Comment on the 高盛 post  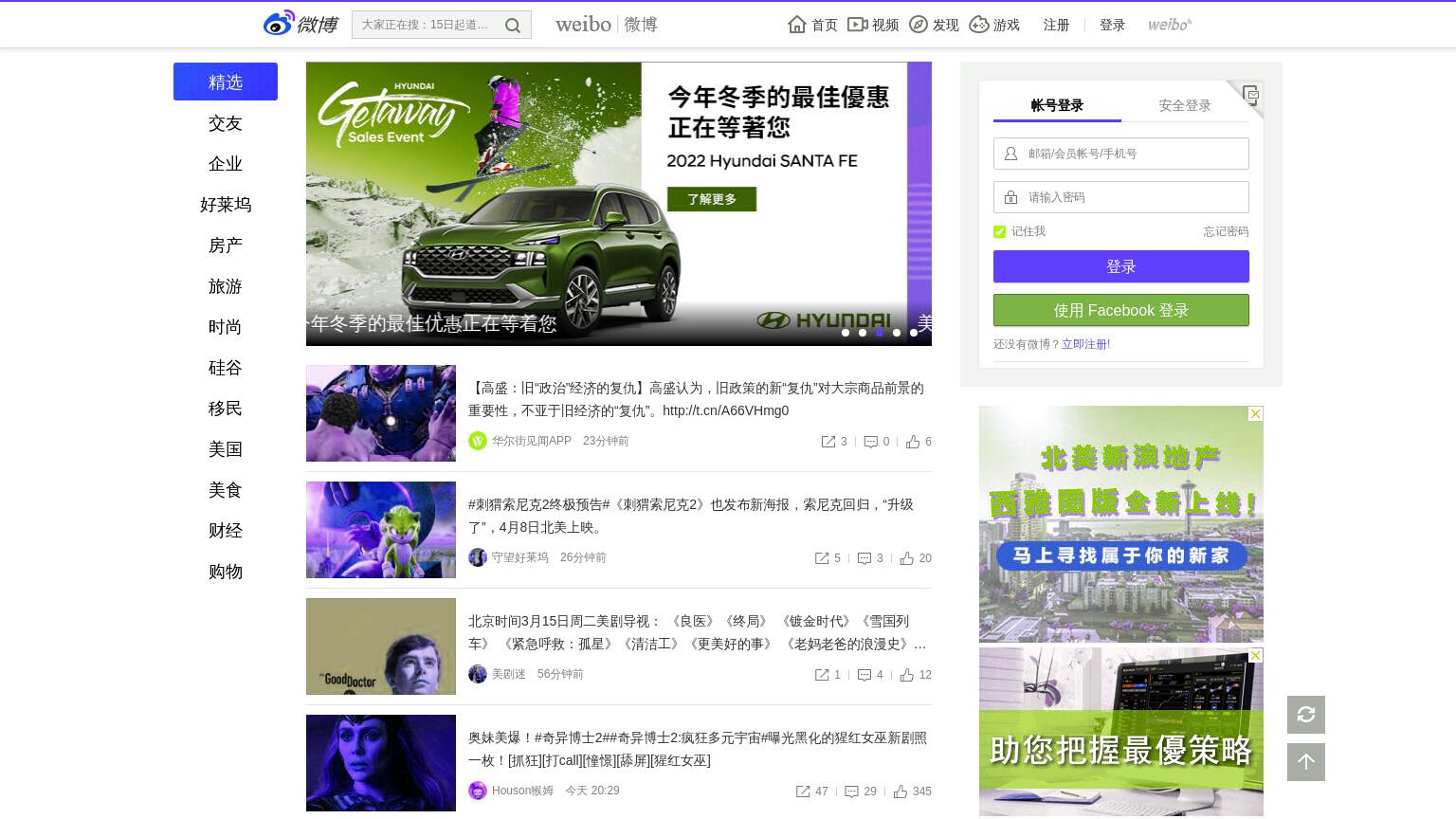tap(877, 442)
